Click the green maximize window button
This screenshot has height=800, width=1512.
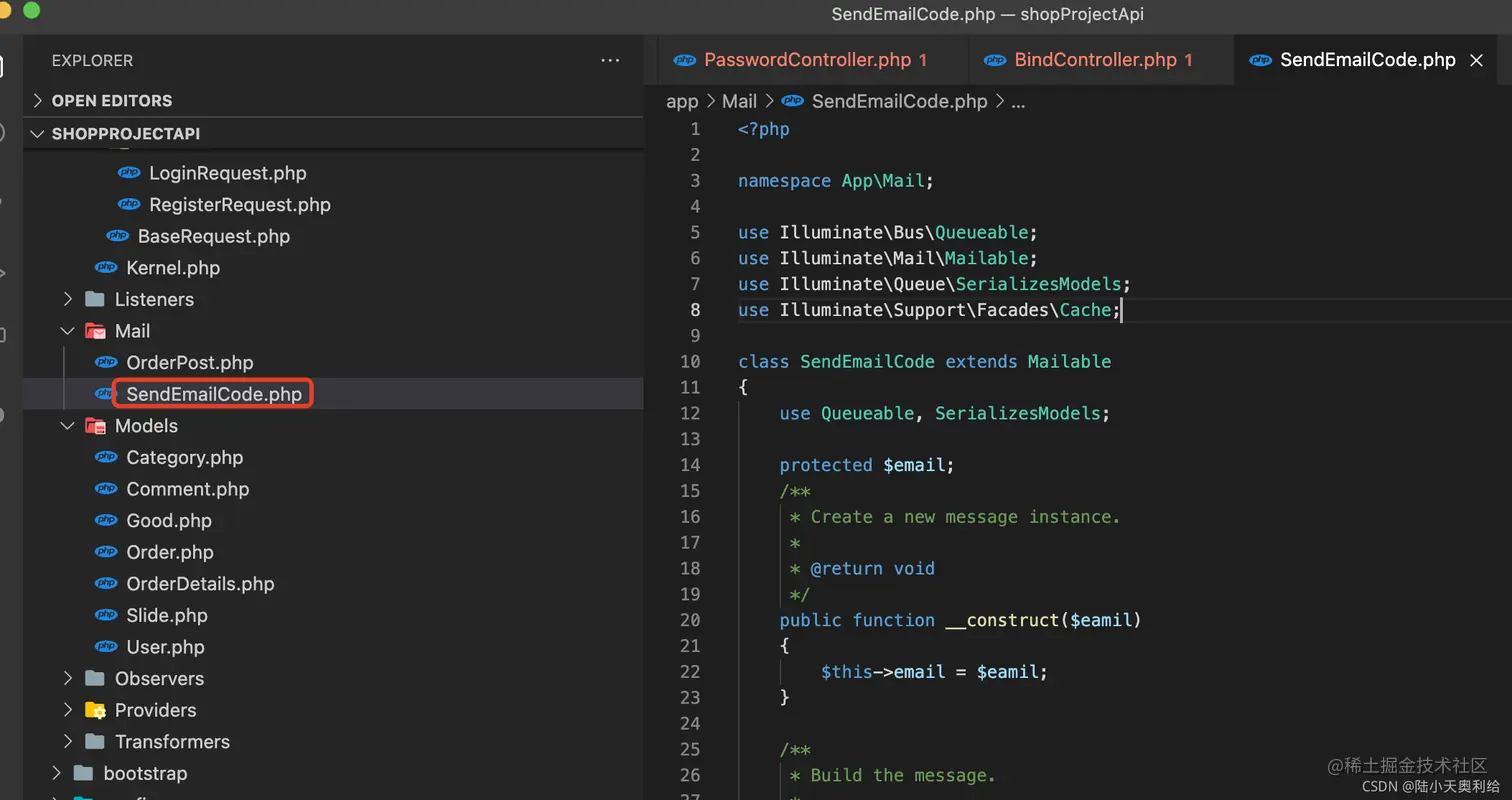31,11
